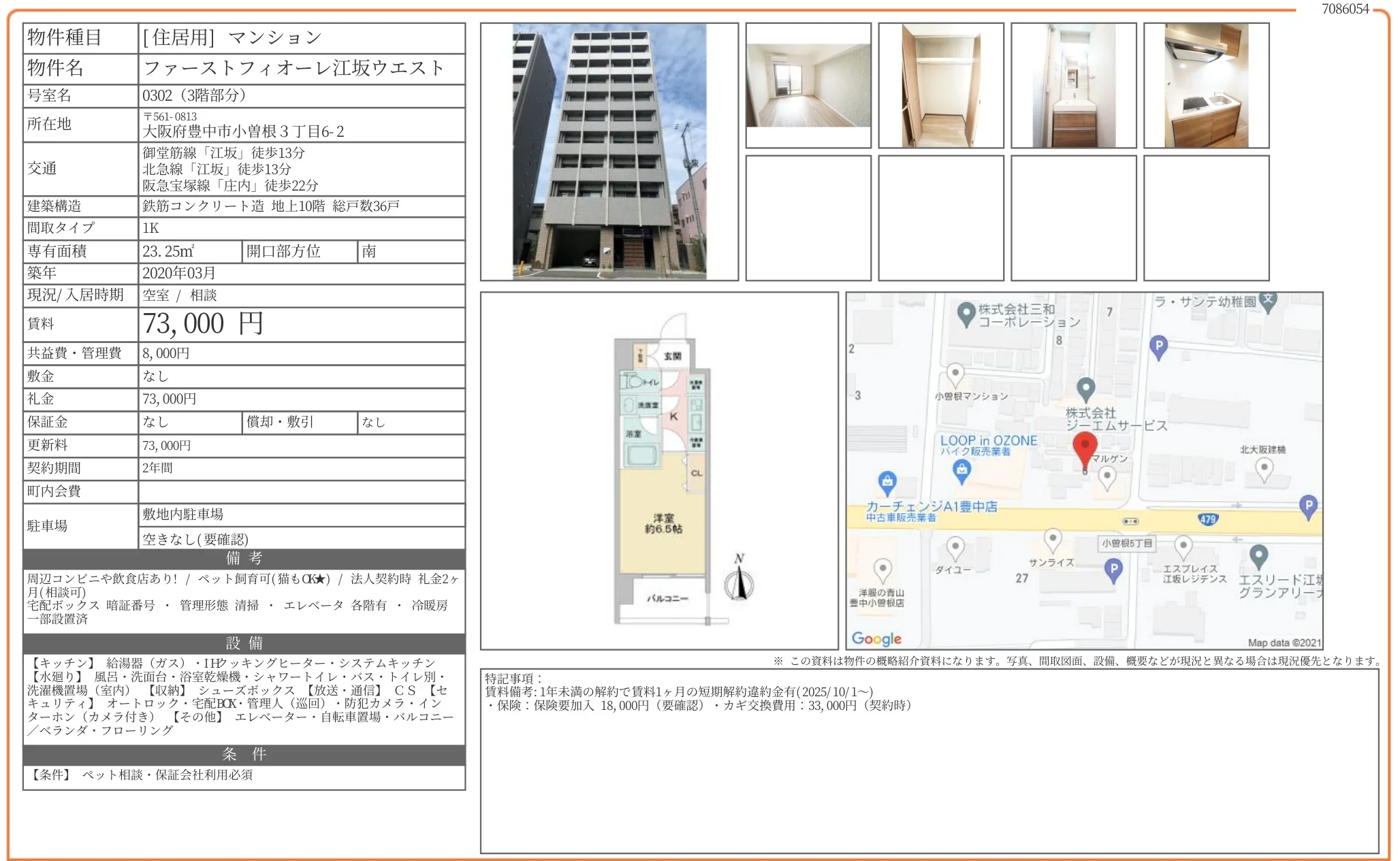This screenshot has width=1400, height=861.
Task: Click the エスリード江坂 map pin
Action: coord(1258,555)
